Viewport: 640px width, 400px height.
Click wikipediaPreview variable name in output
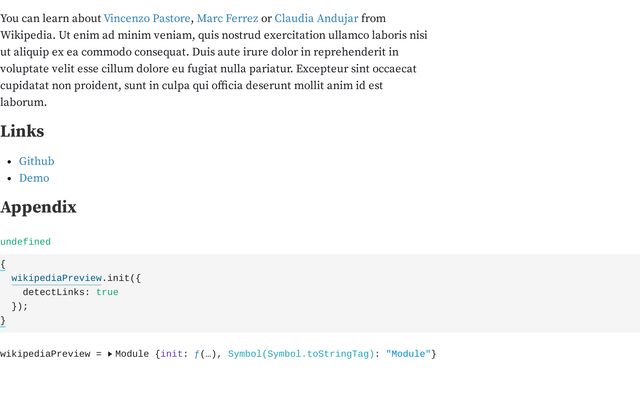45,354
